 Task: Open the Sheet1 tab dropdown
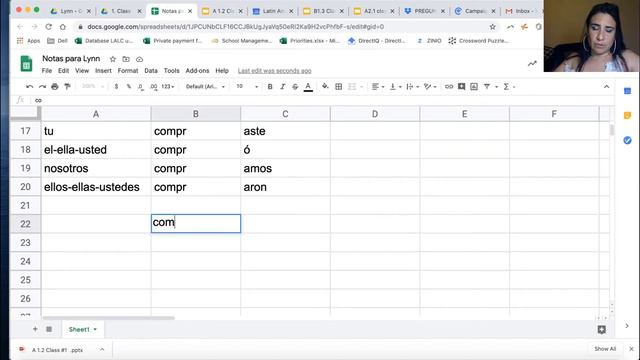point(95,329)
